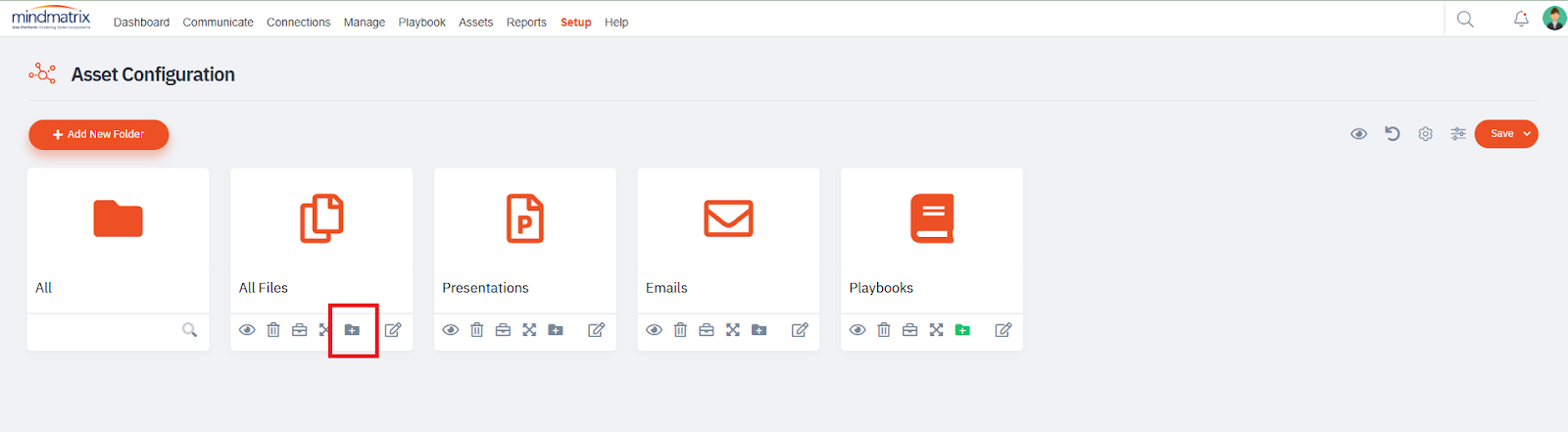Open notifications bell icon
This screenshot has height=432, width=1568.
pyautogui.click(x=1521, y=19)
